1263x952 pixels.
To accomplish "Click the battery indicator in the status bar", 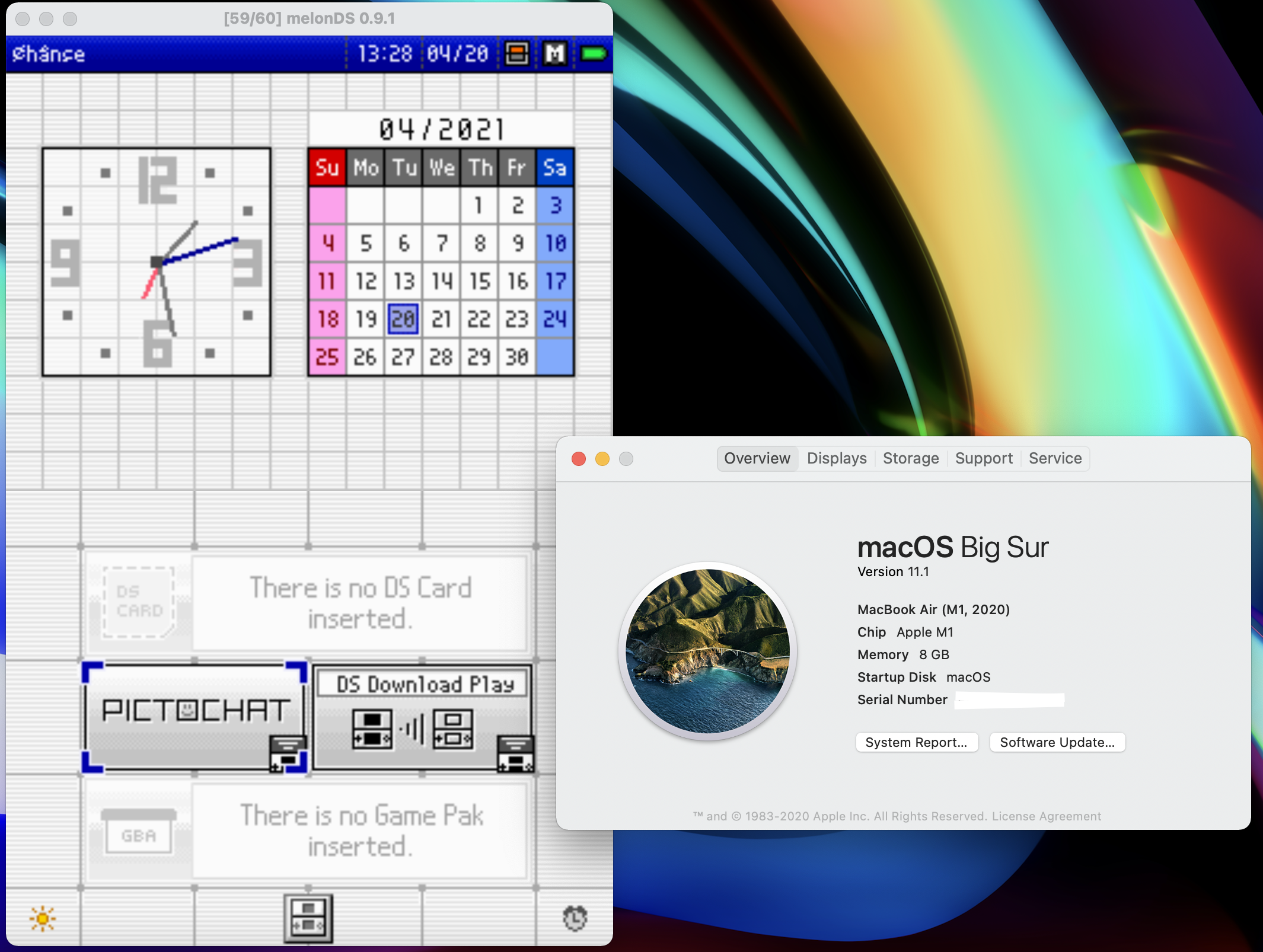I will click(x=594, y=53).
